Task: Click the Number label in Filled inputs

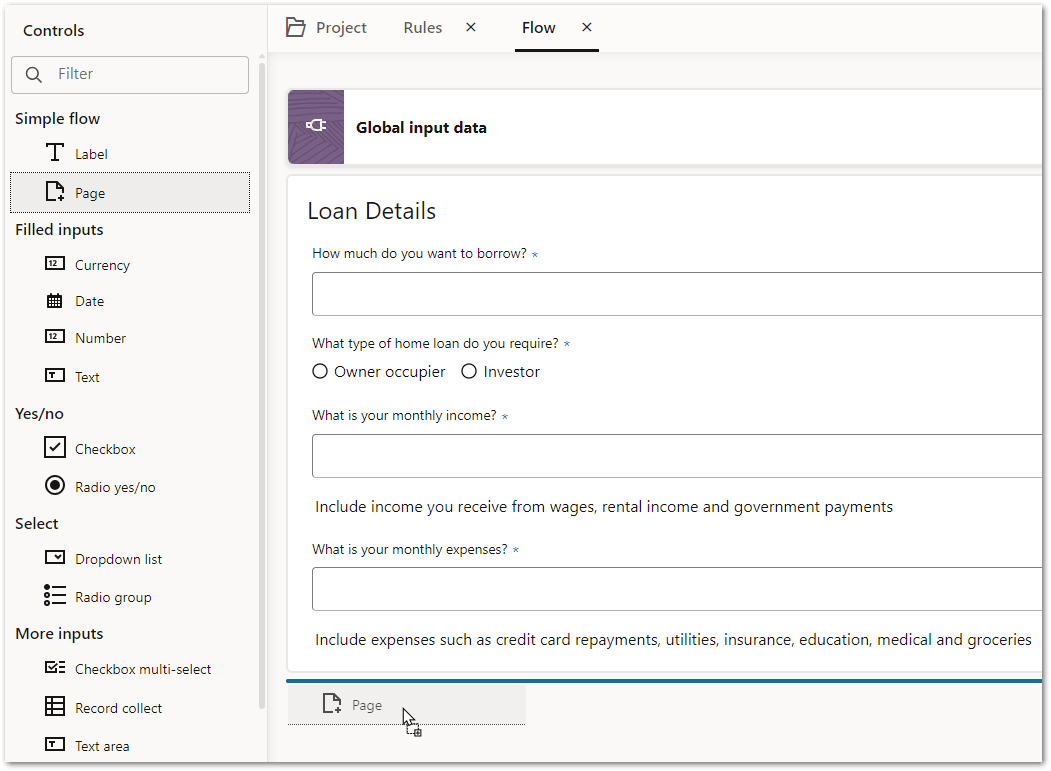Action: [101, 338]
